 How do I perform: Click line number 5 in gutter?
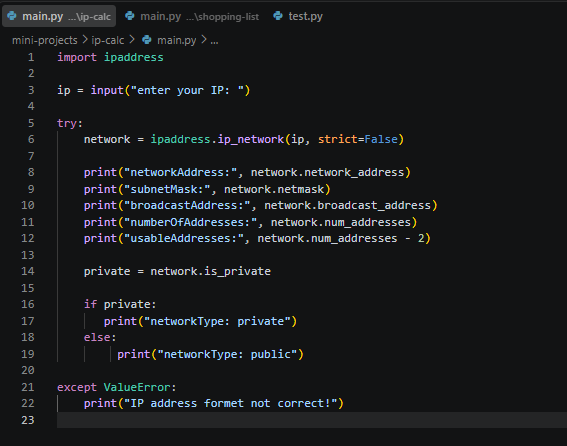click(x=31, y=123)
